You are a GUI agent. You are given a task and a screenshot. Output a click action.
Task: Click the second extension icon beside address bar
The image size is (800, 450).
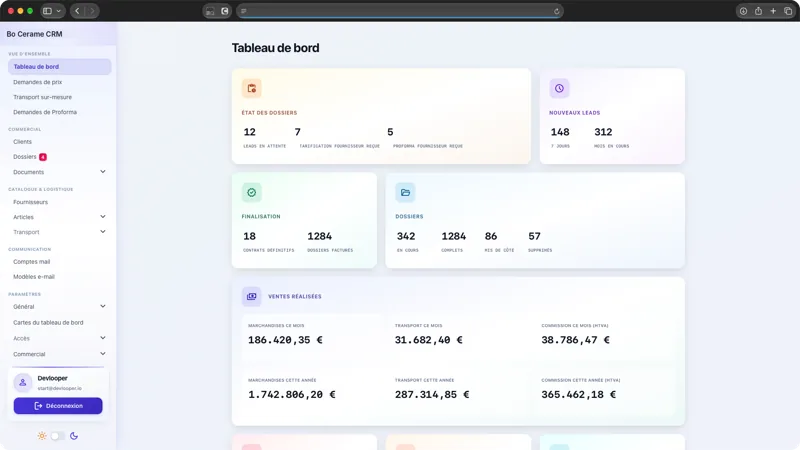tap(224, 11)
